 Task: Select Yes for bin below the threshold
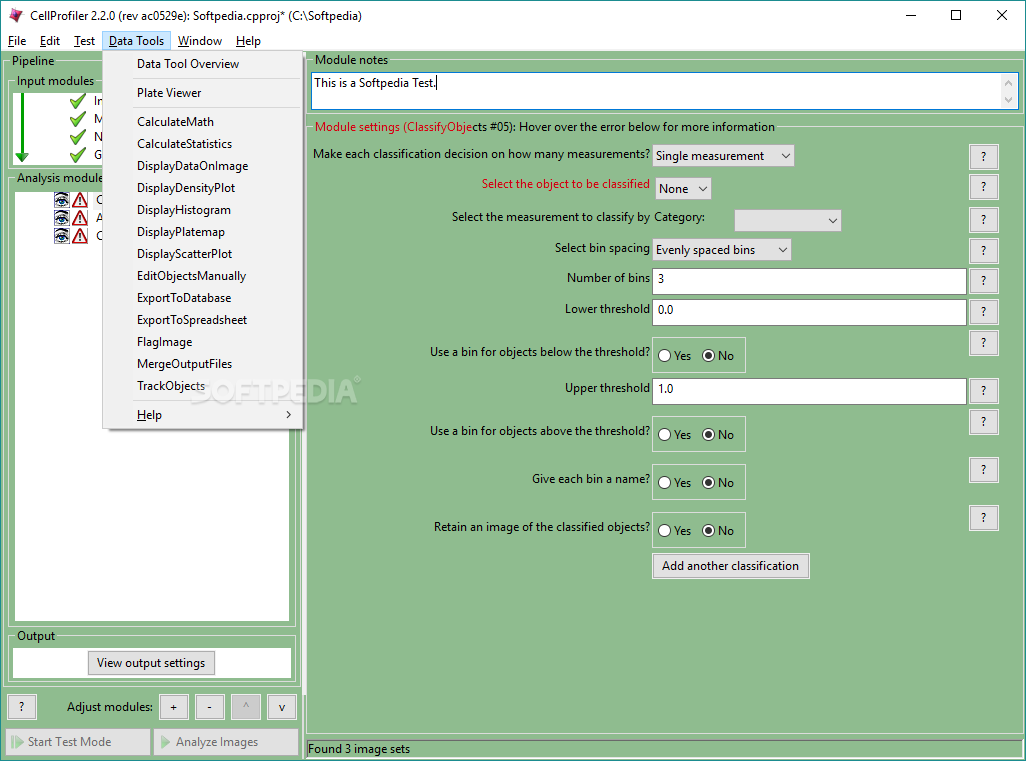coord(675,356)
